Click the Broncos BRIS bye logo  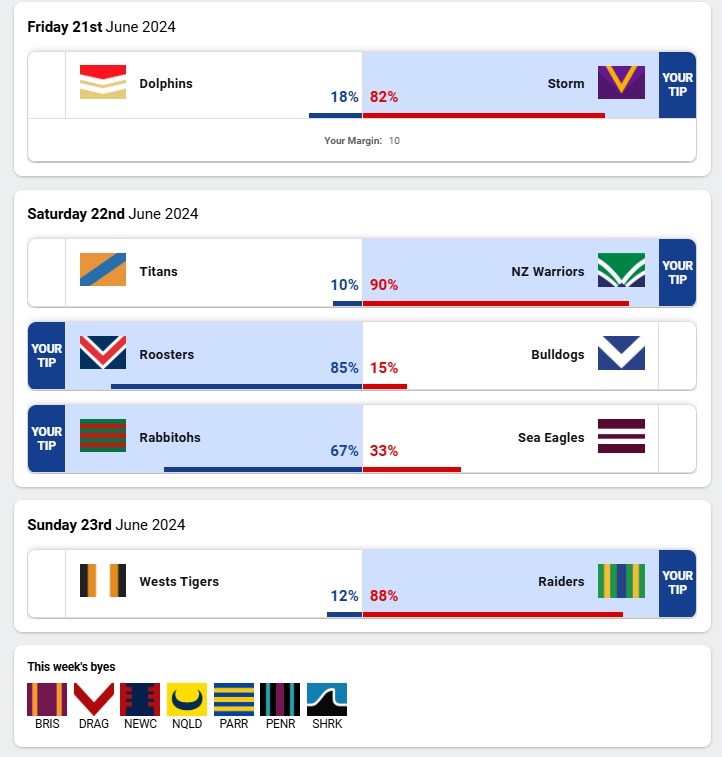click(47, 699)
